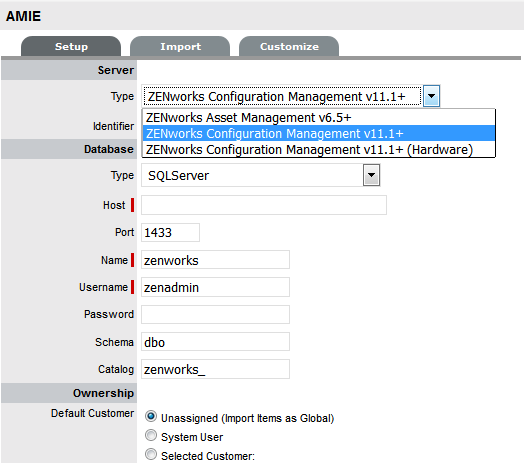524x463 pixels.
Task: Click into the Host field
Action: [x=264, y=205]
